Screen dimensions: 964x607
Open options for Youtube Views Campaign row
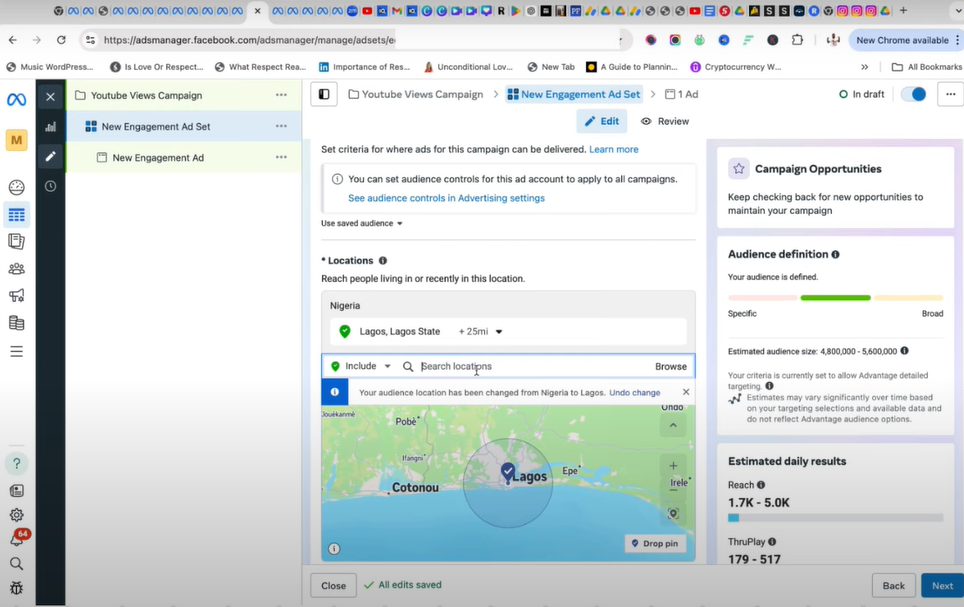point(281,95)
